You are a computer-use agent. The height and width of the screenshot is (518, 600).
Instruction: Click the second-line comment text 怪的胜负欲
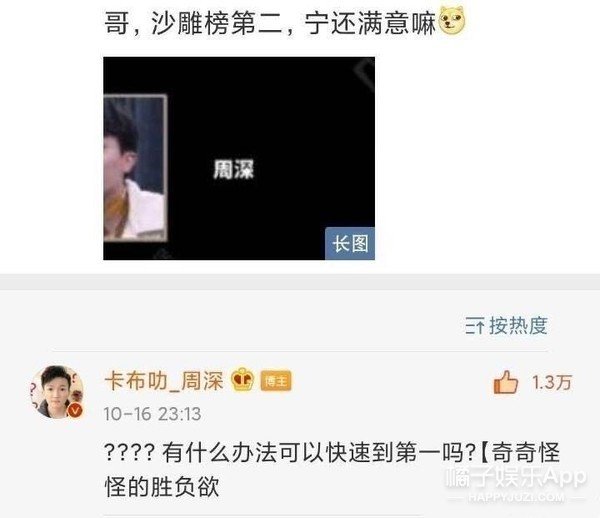pos(162,487)
